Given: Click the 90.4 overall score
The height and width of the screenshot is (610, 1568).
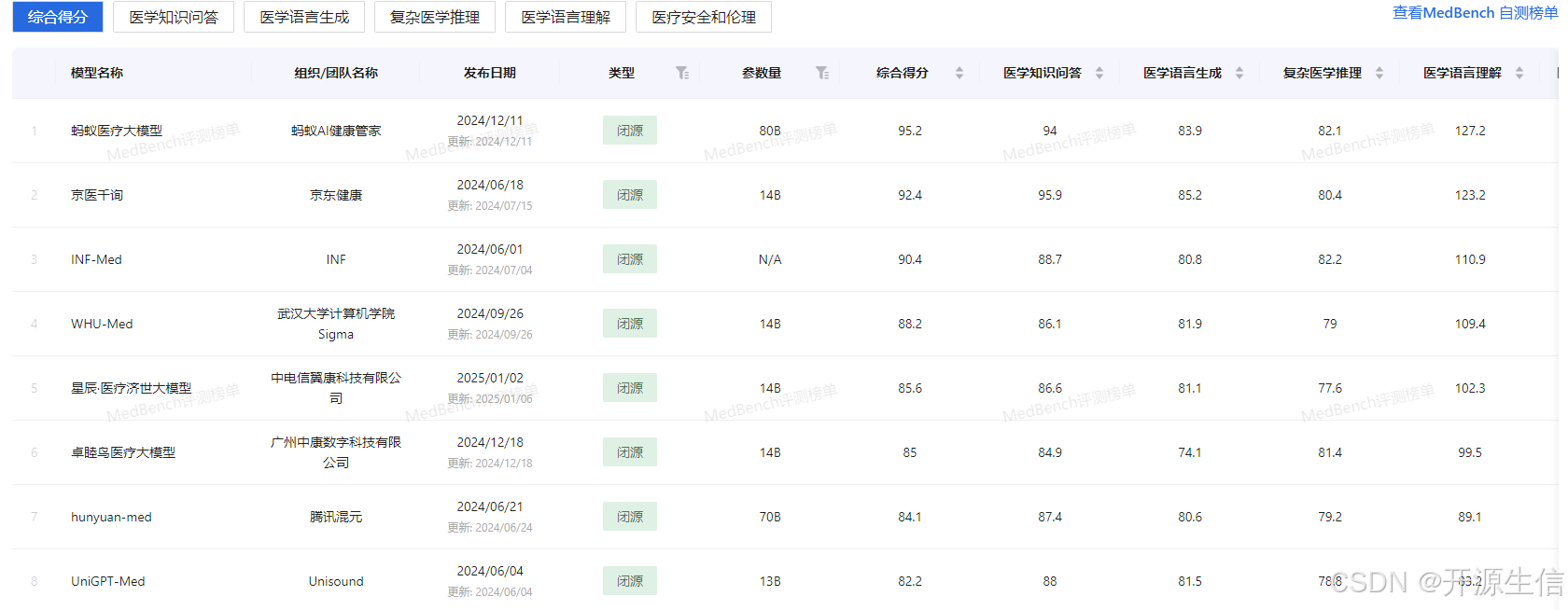Looking at the screenshot, I should pos(910,259).
